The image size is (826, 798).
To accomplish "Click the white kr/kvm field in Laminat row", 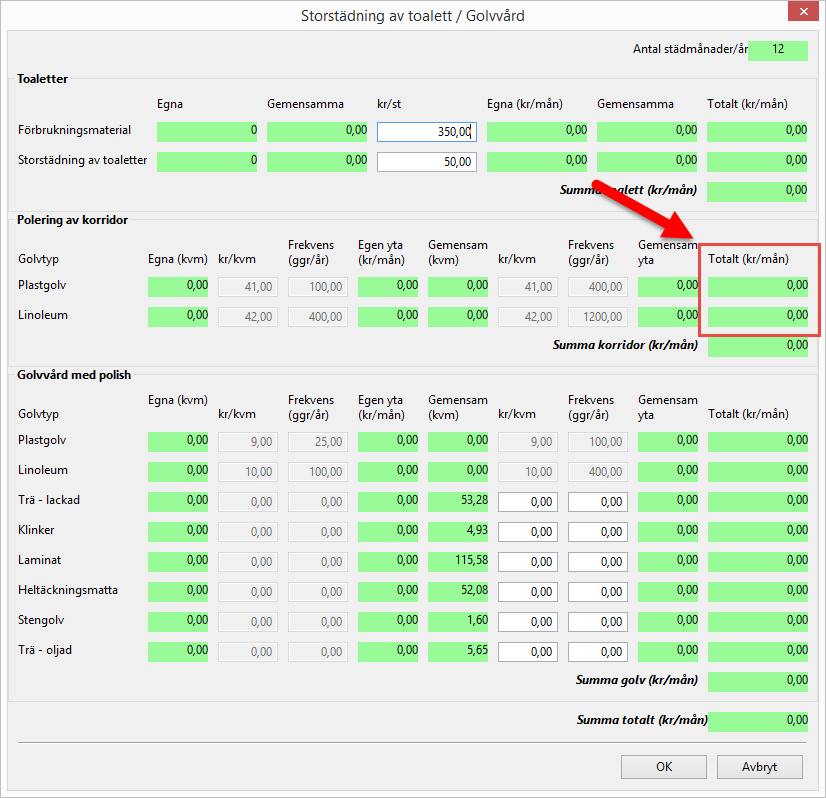I will [x=527, y=561].
